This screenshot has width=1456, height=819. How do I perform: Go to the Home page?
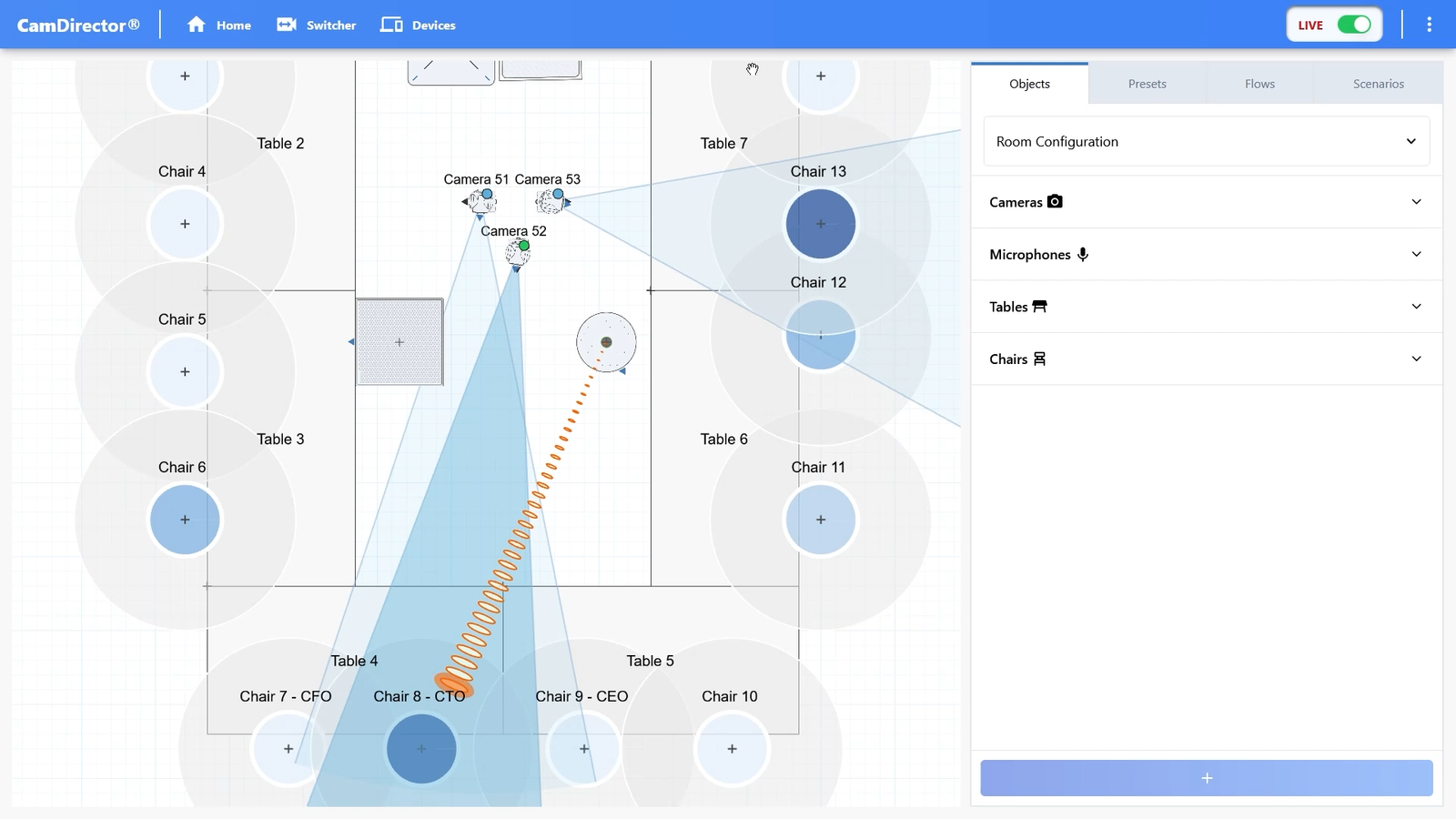[219, 25]
